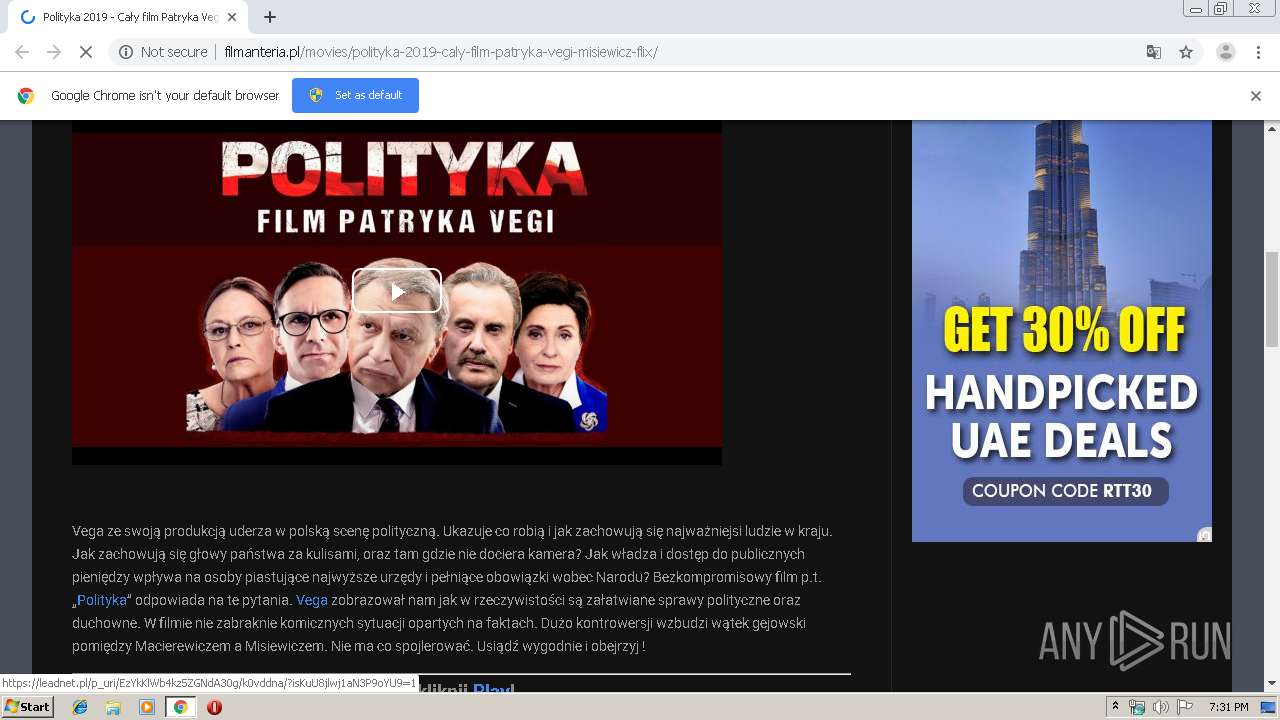Dismiss the default browser notification bar
This screenshot has width=1280, height=720.
1256,96
